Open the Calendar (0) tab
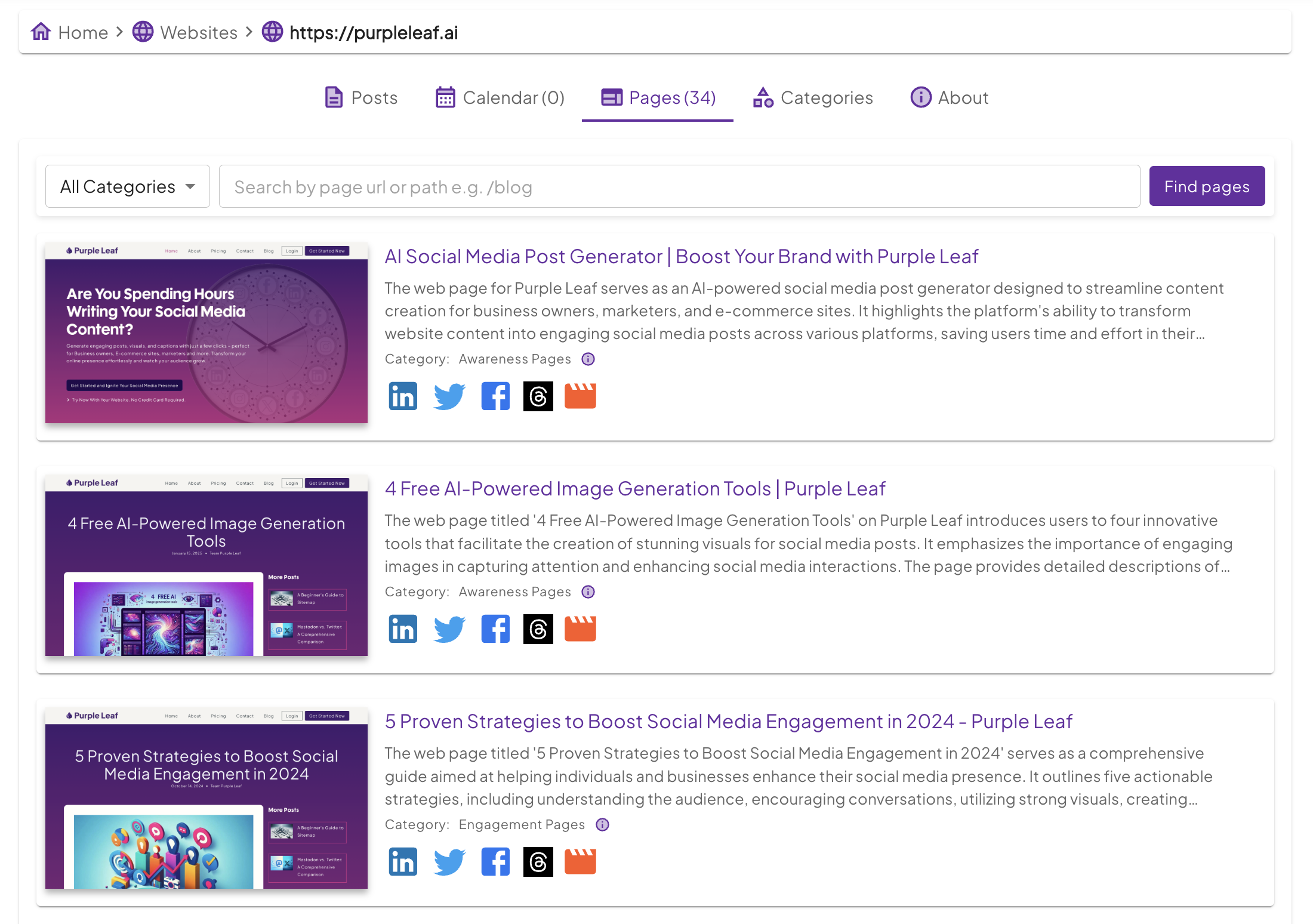This screenshot has height=924, width=1313. tap(500, 97)
